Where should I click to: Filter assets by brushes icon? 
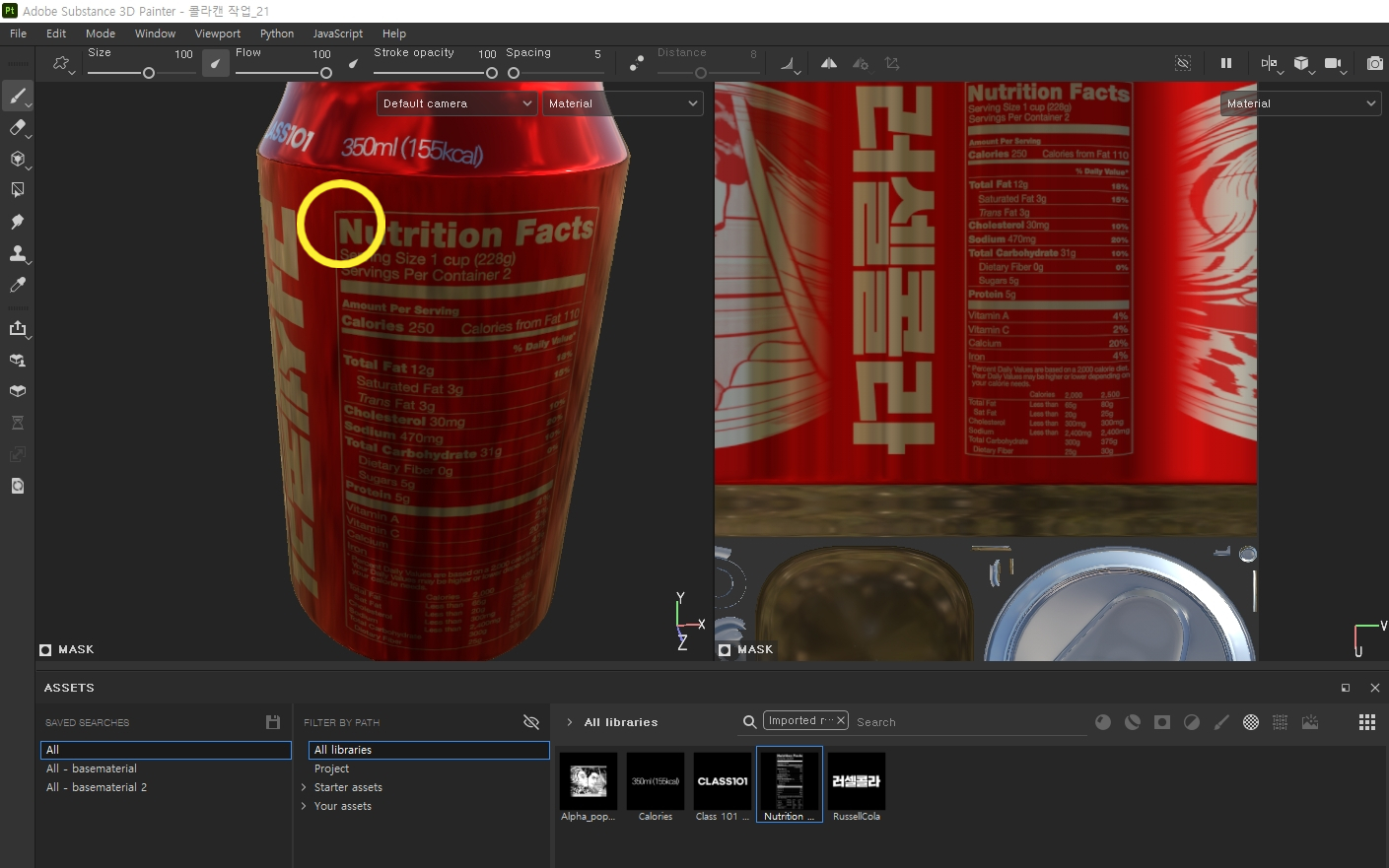(x=1221, y=722)
